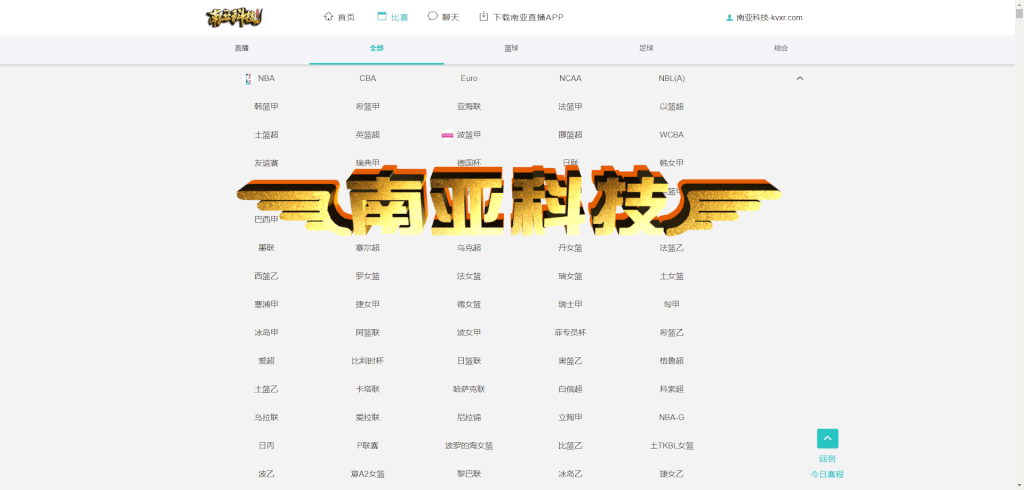
Task: Choose the 日篮联 league
Action: pyautogui.click(x=469, y=361)
